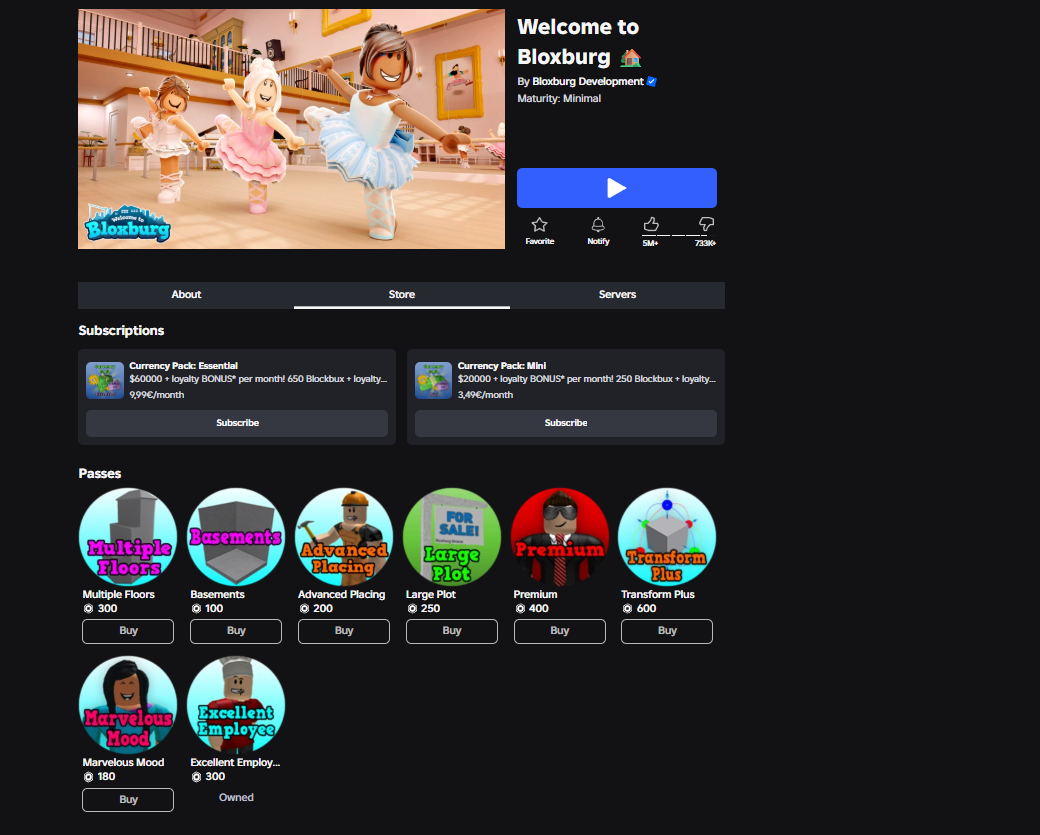Open Marvelous Mood pass icon
Image resolution: width=1040 pixels, height=835 pixels.
point(128,704)
